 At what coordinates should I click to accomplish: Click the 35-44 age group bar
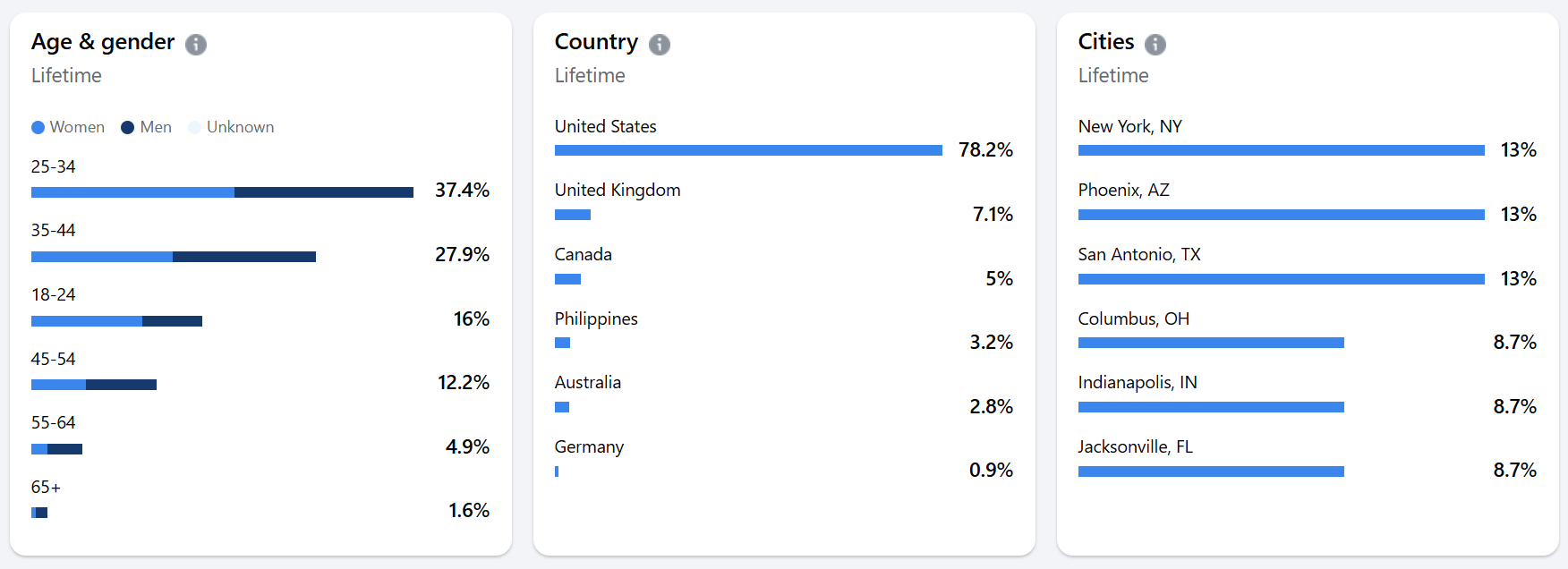pyautogui.click(x=174, y=257)
